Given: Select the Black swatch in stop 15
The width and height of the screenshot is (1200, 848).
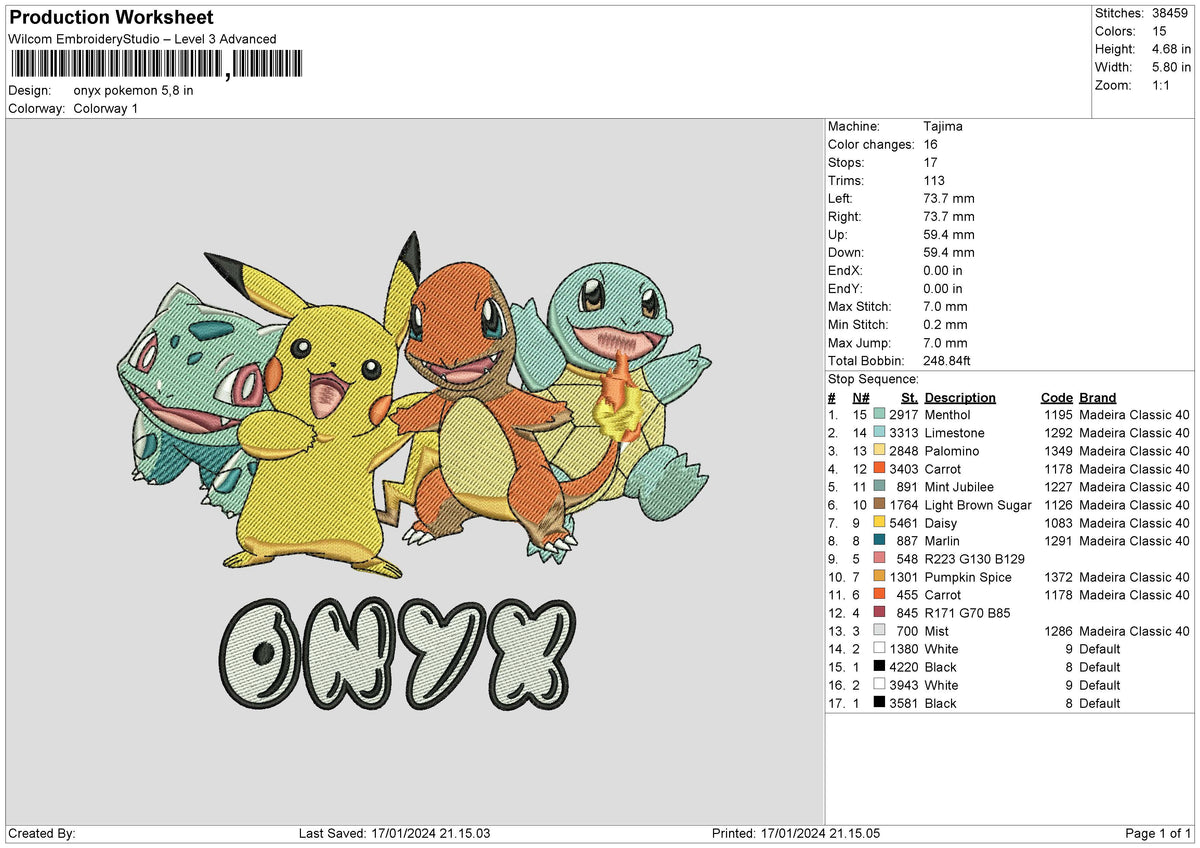Looking at the screenshot, I should tap(879, 666).
